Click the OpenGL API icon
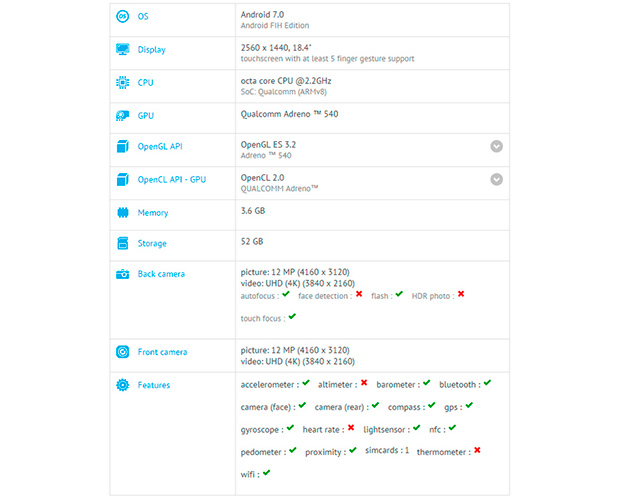620x500 pixels. pos(122,147)
